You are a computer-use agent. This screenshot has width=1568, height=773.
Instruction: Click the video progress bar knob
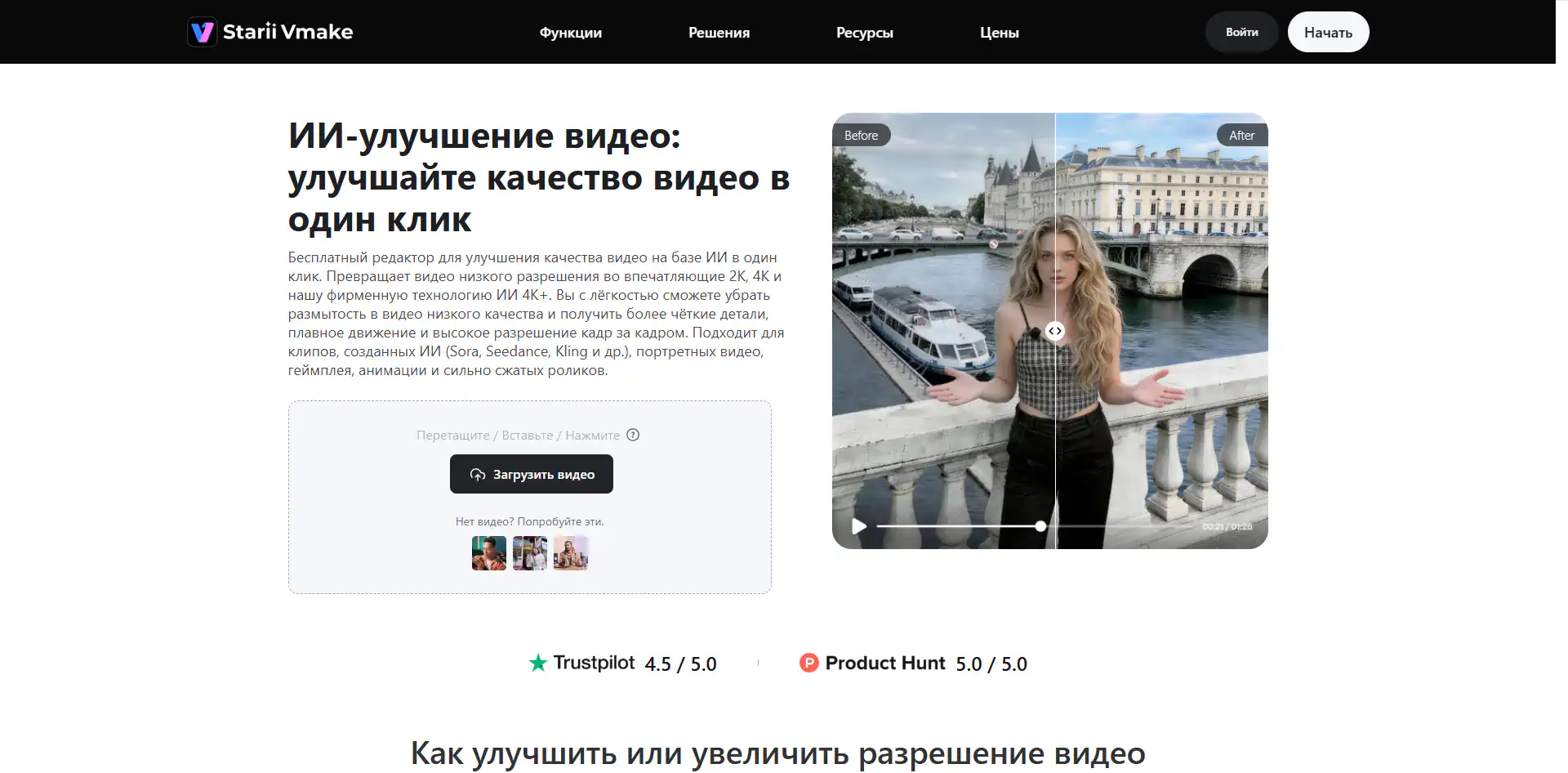coord(1040,526)
